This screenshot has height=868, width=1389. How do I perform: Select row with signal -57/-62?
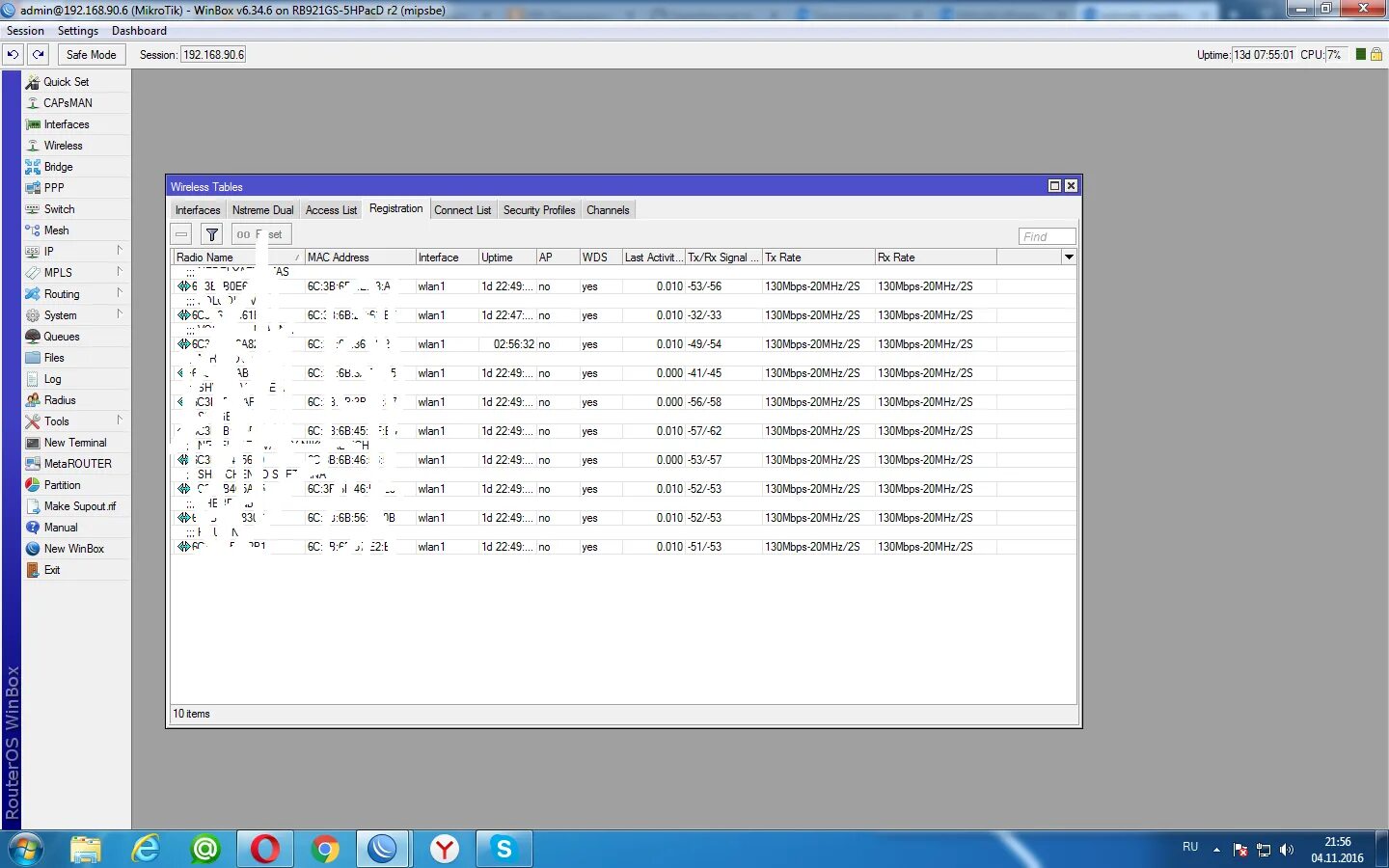(623, 431)
